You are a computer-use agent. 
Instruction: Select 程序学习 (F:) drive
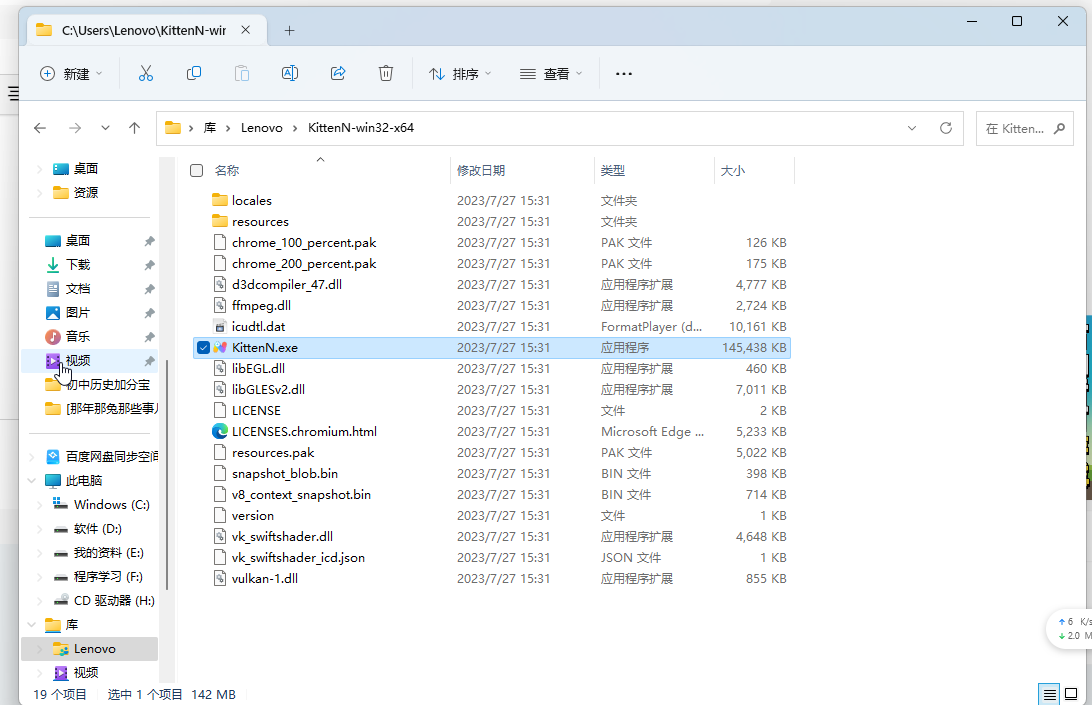tap(108, 577)
